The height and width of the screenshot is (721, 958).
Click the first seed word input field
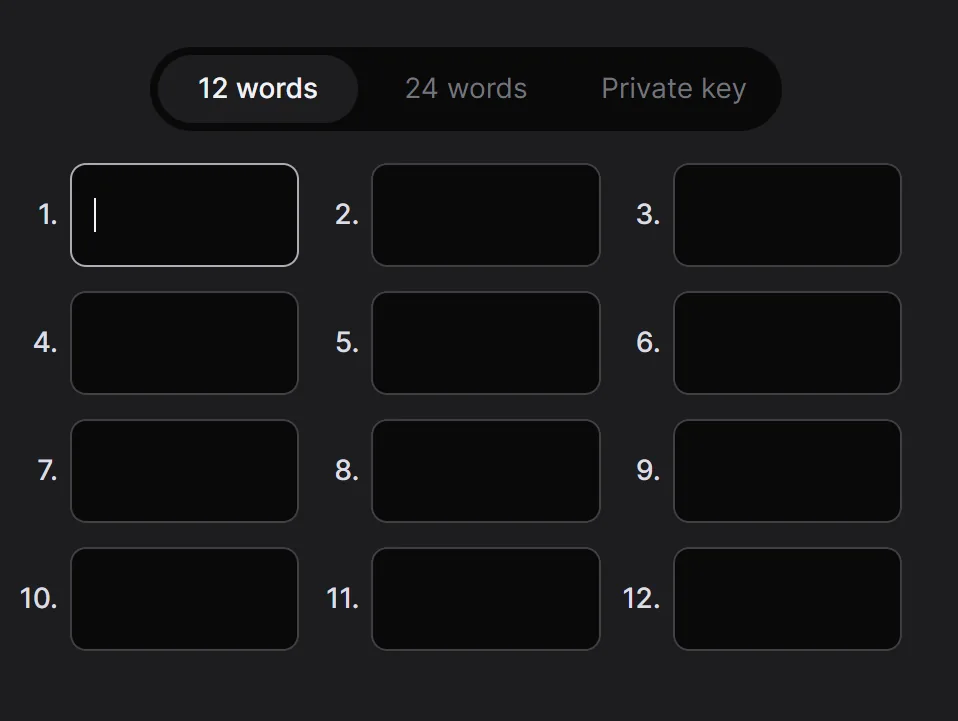click(184, 215)
